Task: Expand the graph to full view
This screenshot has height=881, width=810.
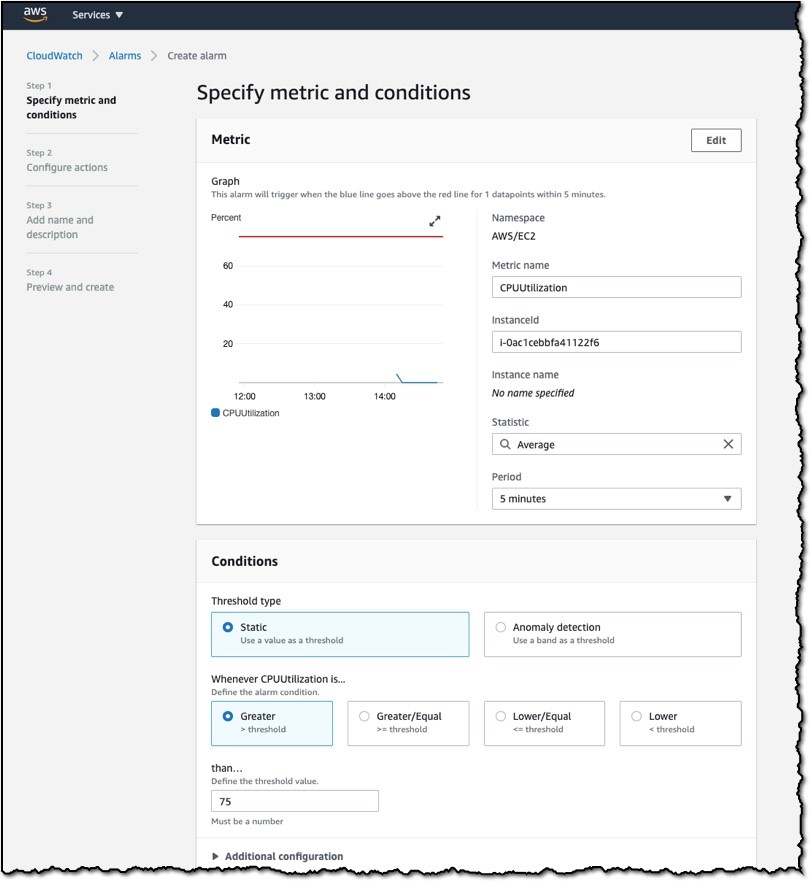Action: [x=435, y=221]
